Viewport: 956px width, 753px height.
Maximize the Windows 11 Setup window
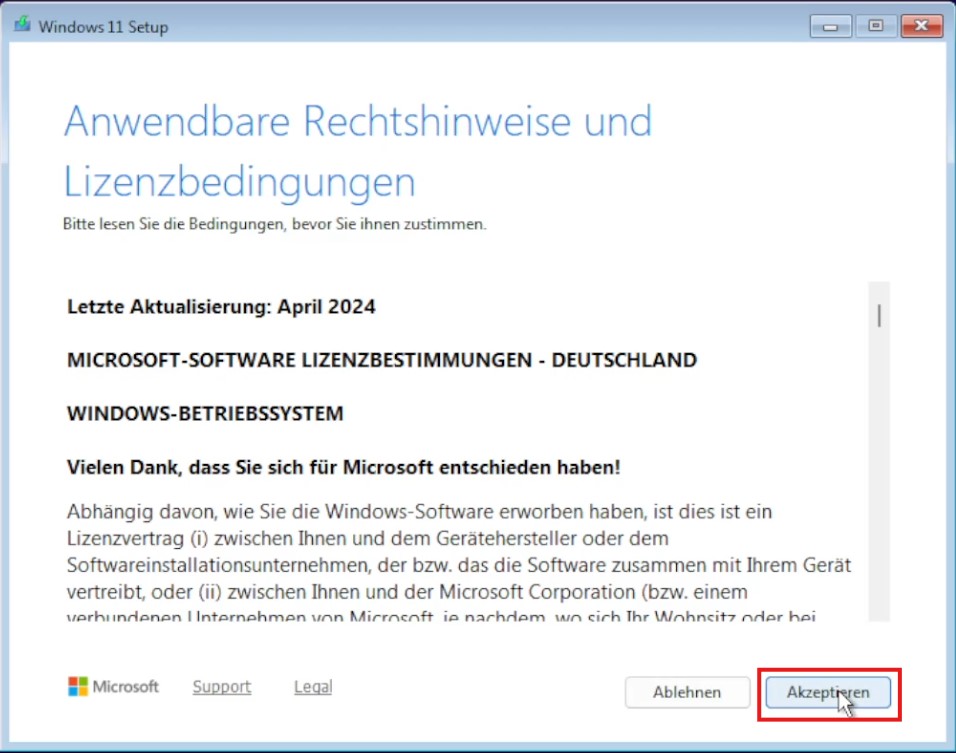pyautogui.click(x=876, y=26)
